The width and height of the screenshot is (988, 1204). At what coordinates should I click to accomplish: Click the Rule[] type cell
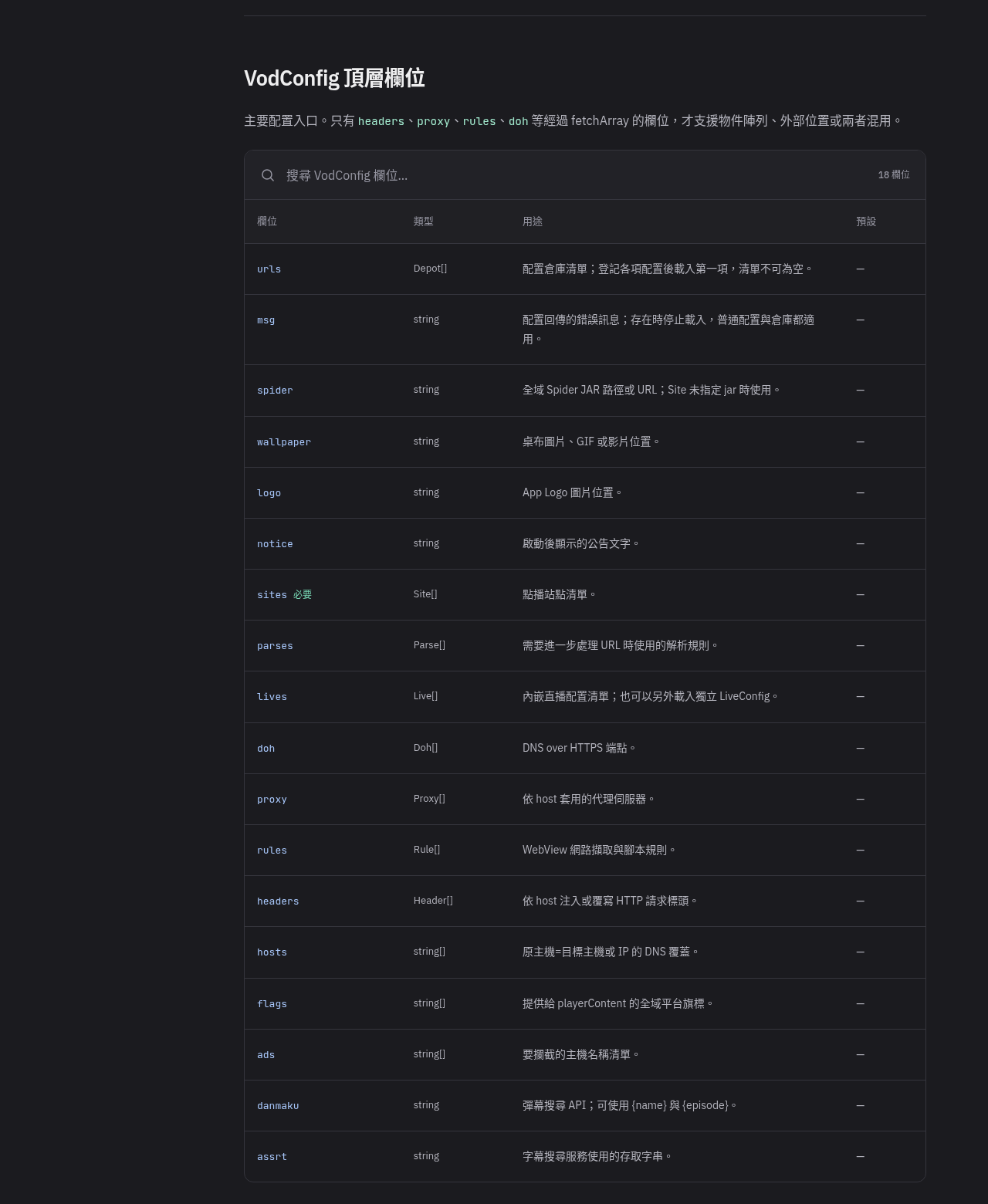point(427,850)
